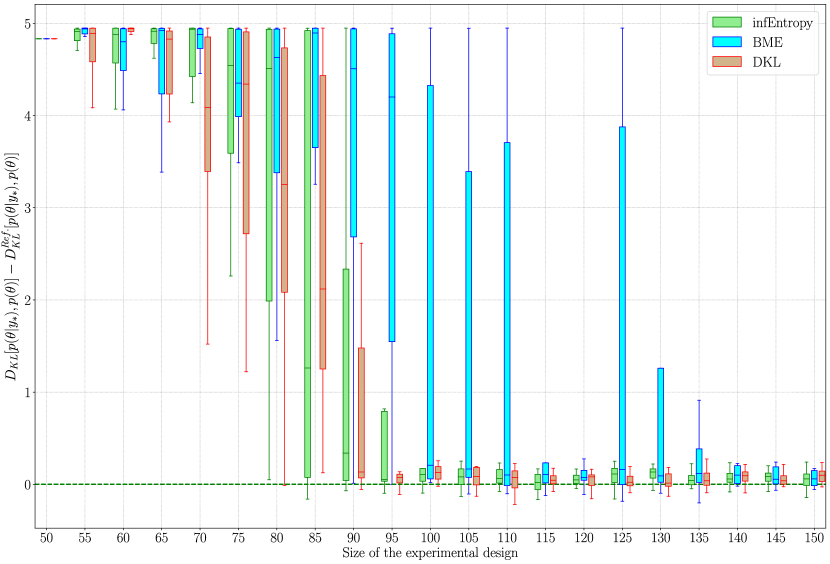The image size is (830, 564).
Task: Click the cyan BME box at size 125
Action: (622, 306)
